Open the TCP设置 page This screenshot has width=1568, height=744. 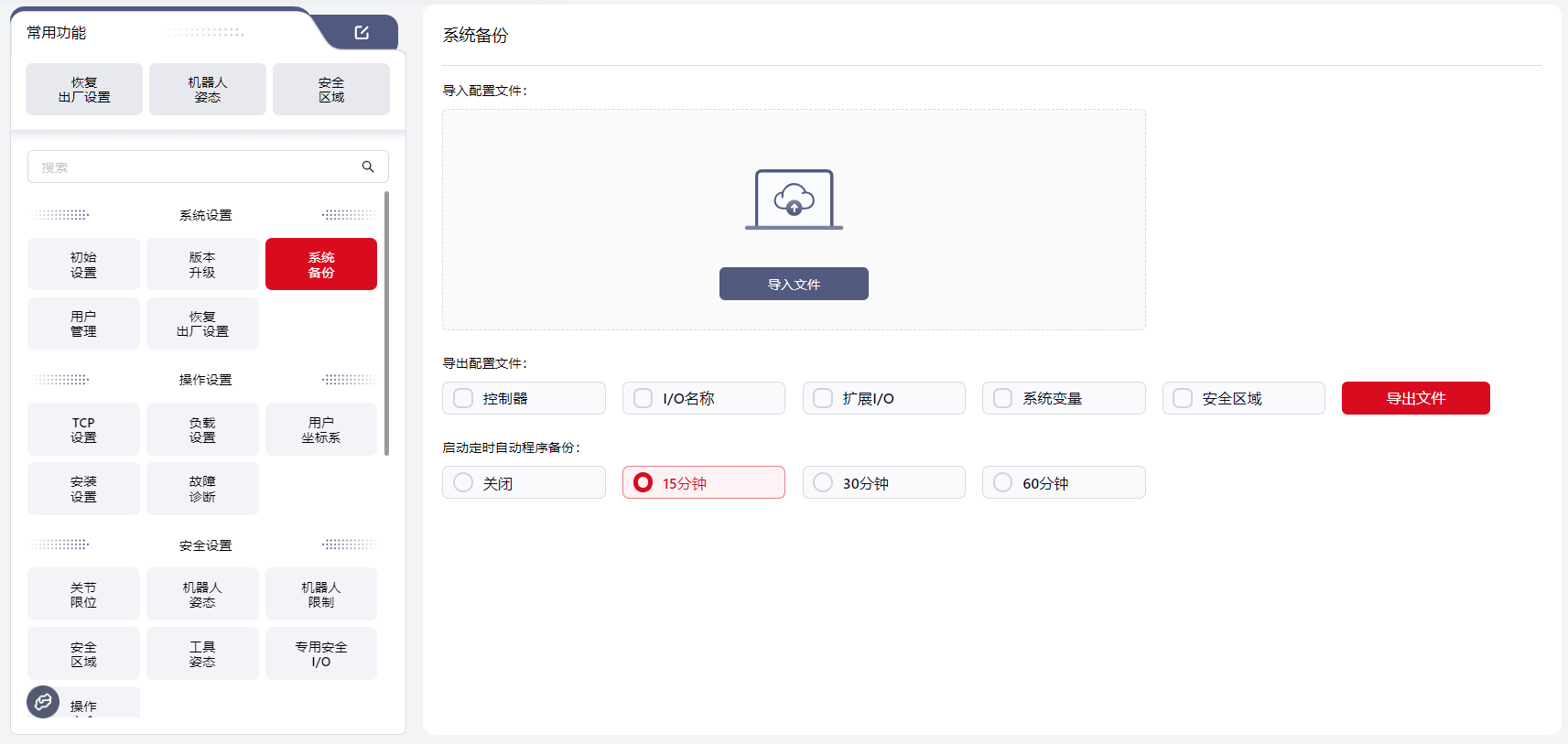point(83,429)
